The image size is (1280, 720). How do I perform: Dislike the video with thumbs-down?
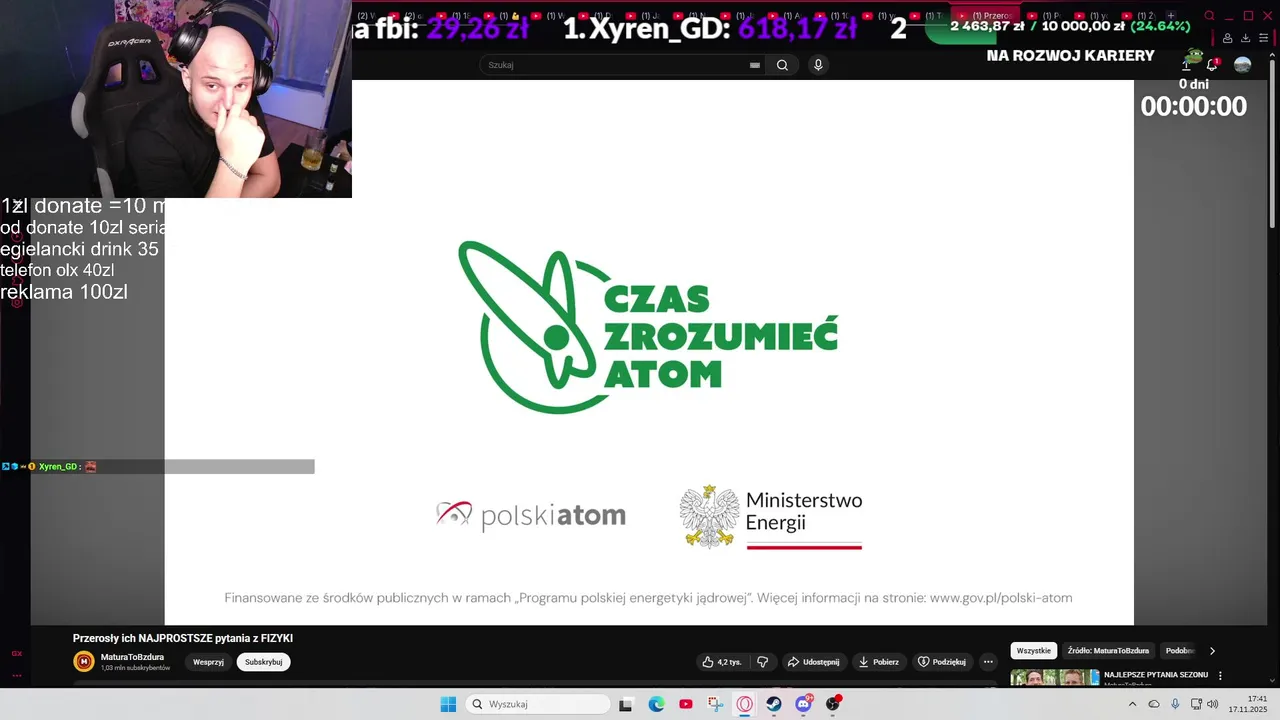[x=763, y=662]
